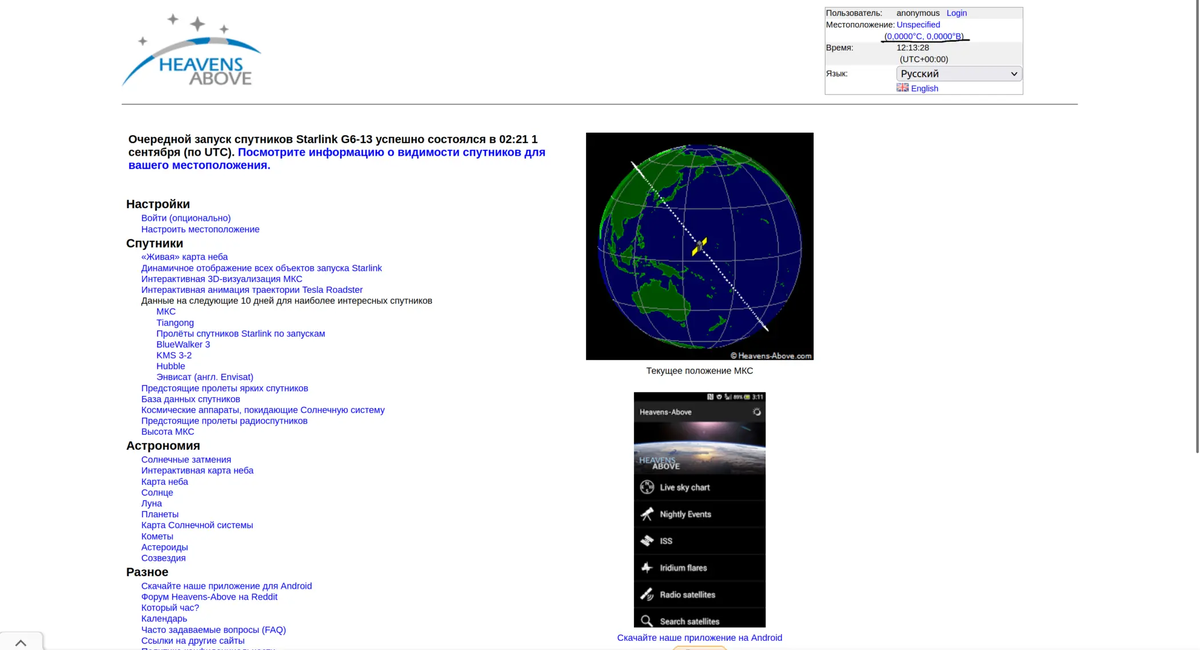1200x650 pixels.
Task: Click the Android app screenshot image
Action: click(700, 510)
